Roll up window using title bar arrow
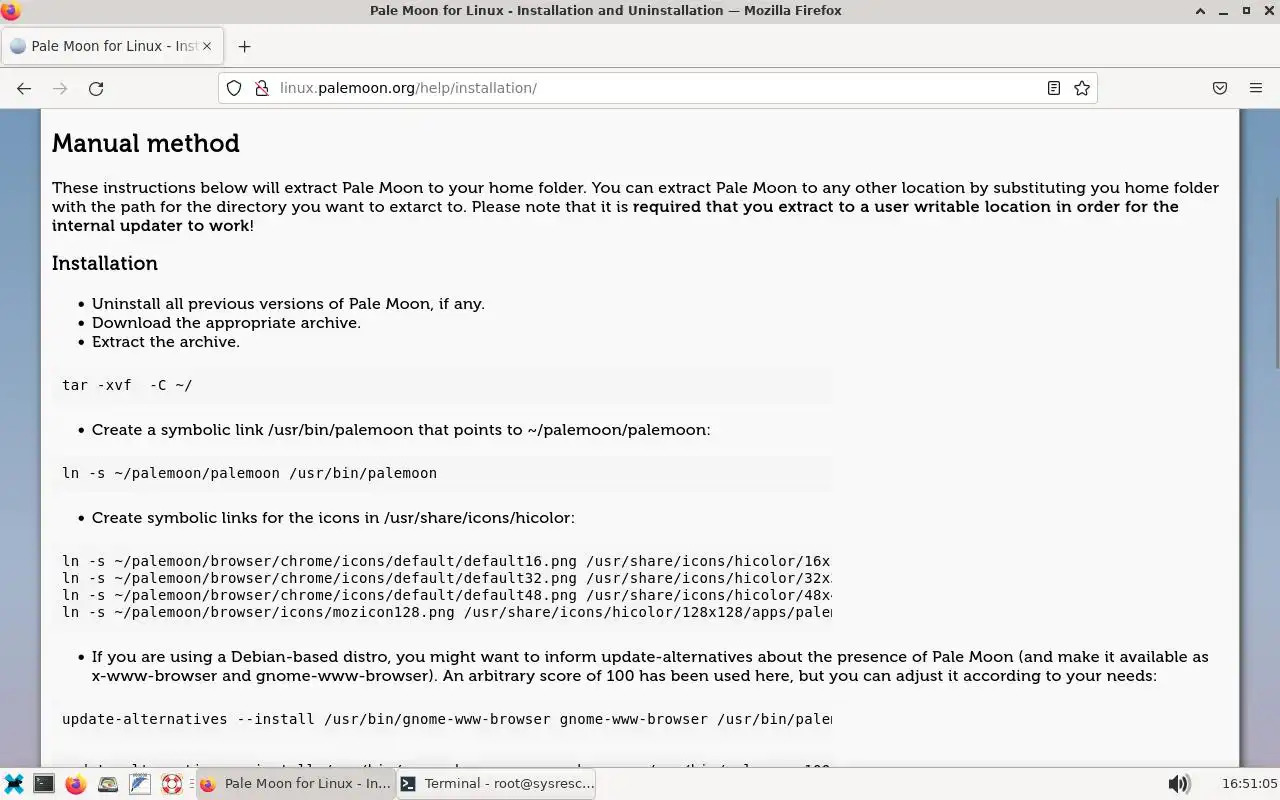This screenshot has width=1280, height=800. point(1200,11)
